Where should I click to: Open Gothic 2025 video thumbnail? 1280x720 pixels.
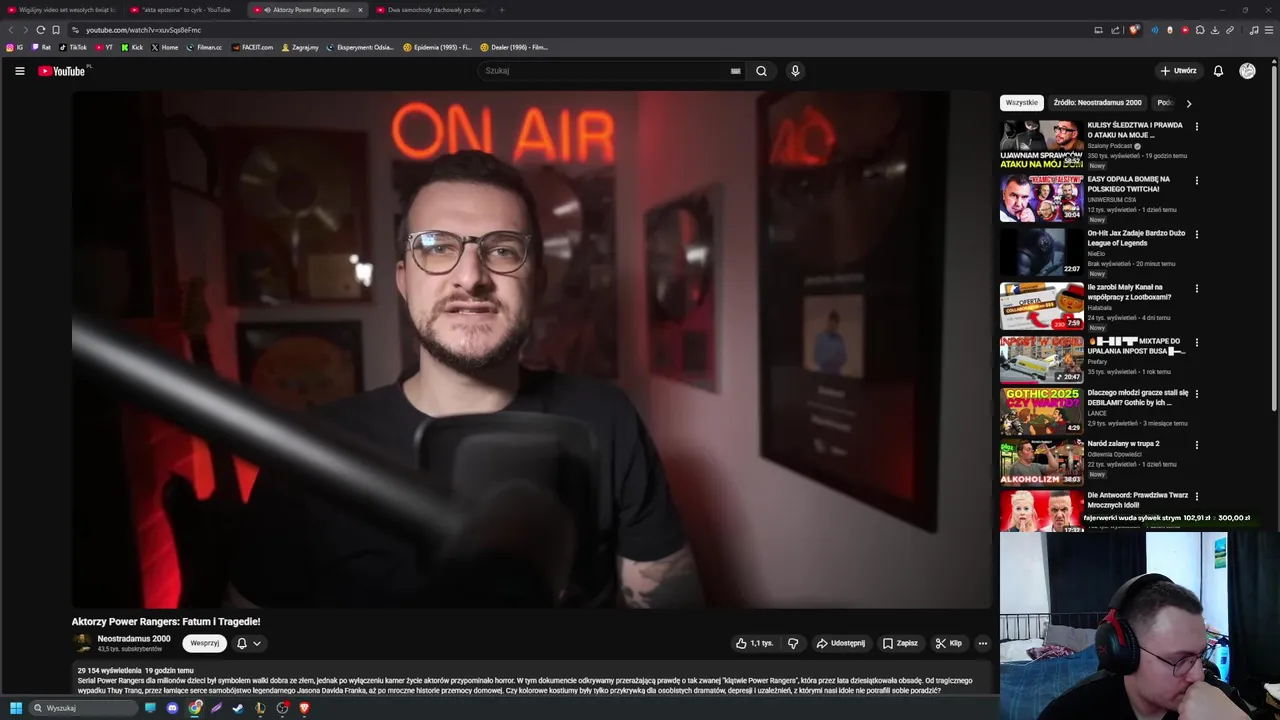point(1041,411)
